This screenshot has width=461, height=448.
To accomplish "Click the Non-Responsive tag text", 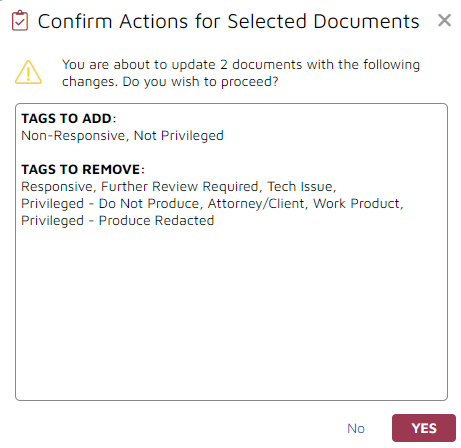I will (73, 136).
